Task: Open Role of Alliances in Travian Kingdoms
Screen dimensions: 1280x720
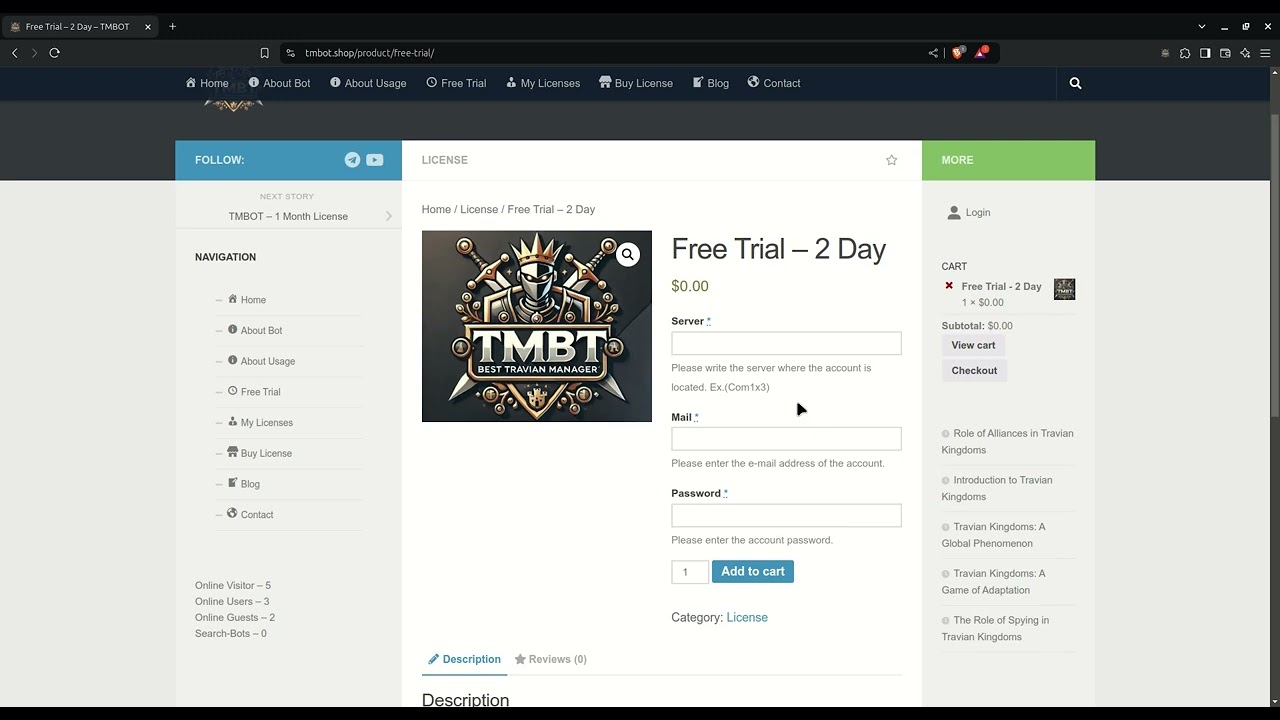Action: click(1007, 441)
